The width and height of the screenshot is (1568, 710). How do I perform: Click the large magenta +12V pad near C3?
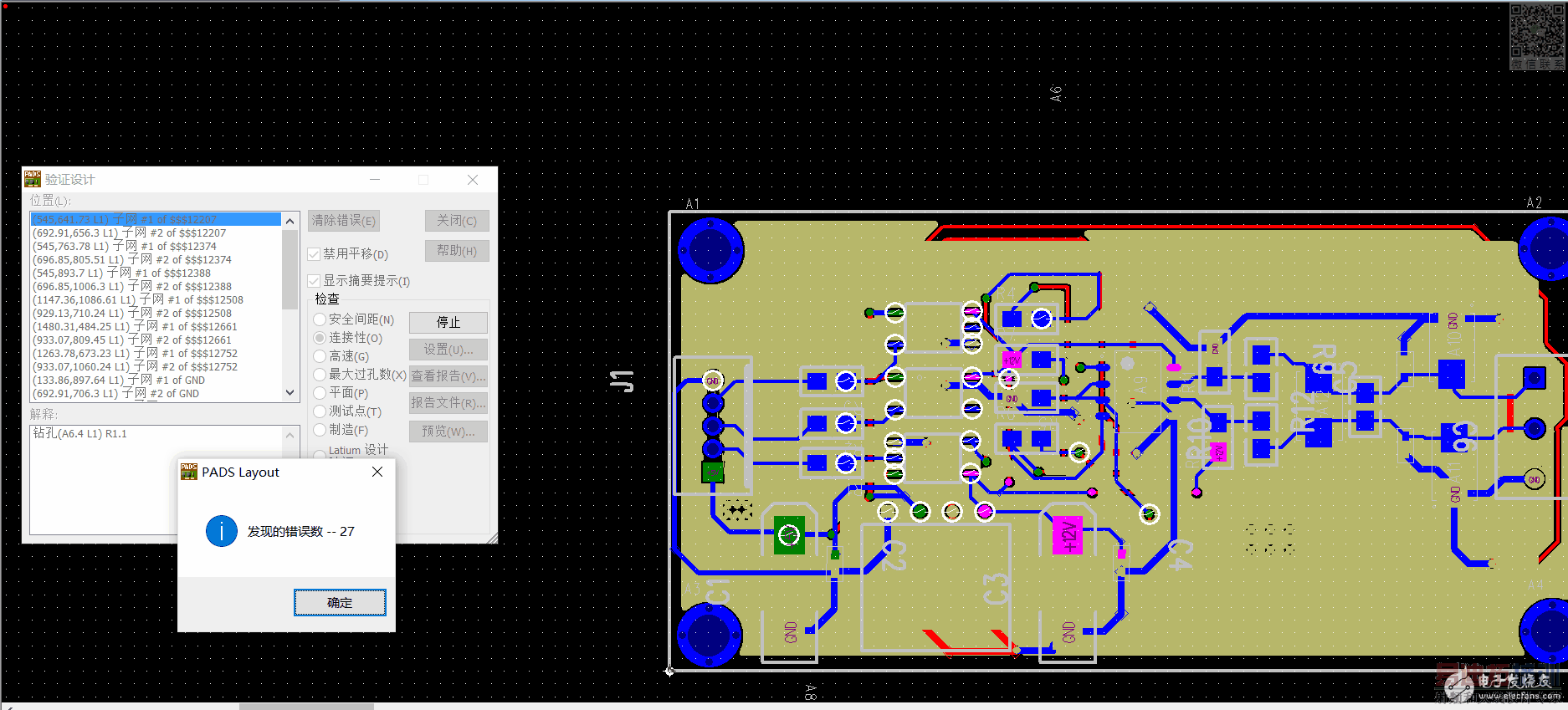pyautogui.click(x=1067, y=535)
